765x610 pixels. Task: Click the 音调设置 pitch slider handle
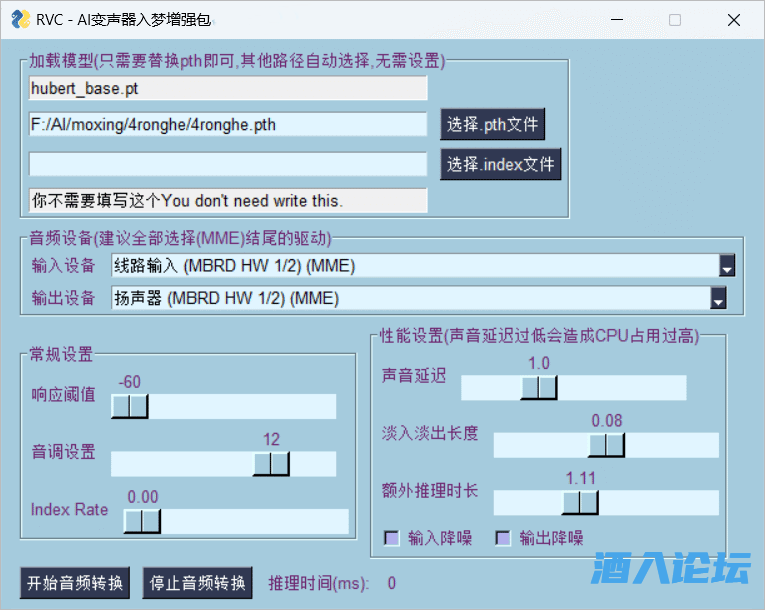[271, 464]
